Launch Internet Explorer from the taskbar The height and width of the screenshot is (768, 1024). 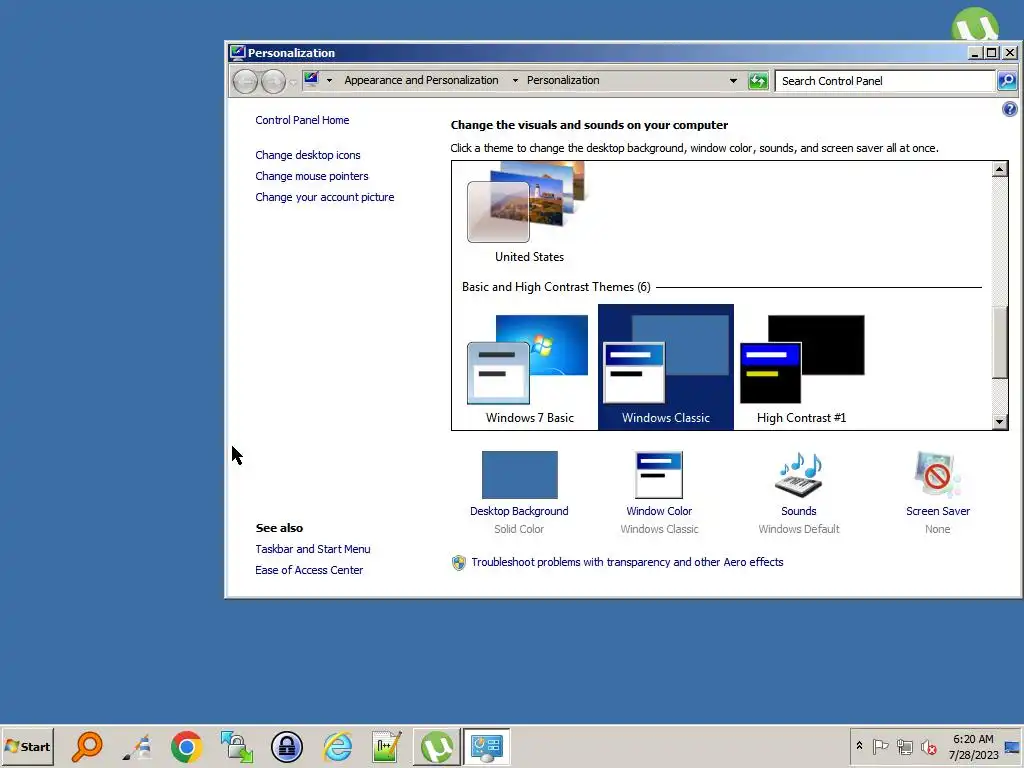338,746
